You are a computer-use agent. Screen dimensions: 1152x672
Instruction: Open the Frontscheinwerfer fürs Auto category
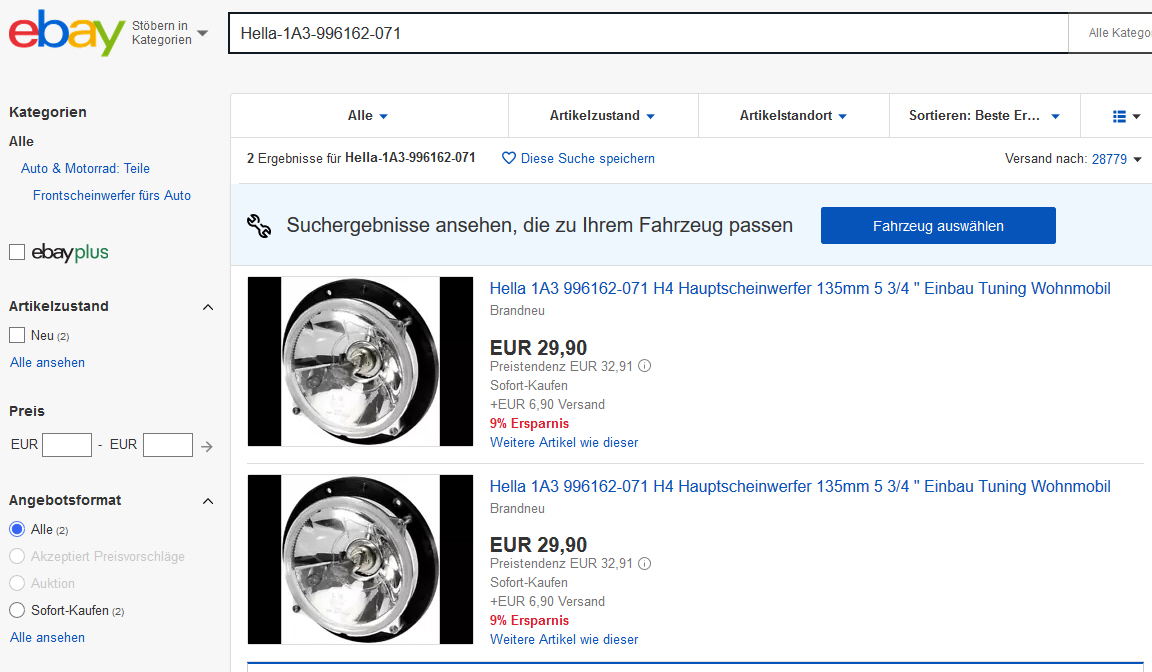[112, 195]
